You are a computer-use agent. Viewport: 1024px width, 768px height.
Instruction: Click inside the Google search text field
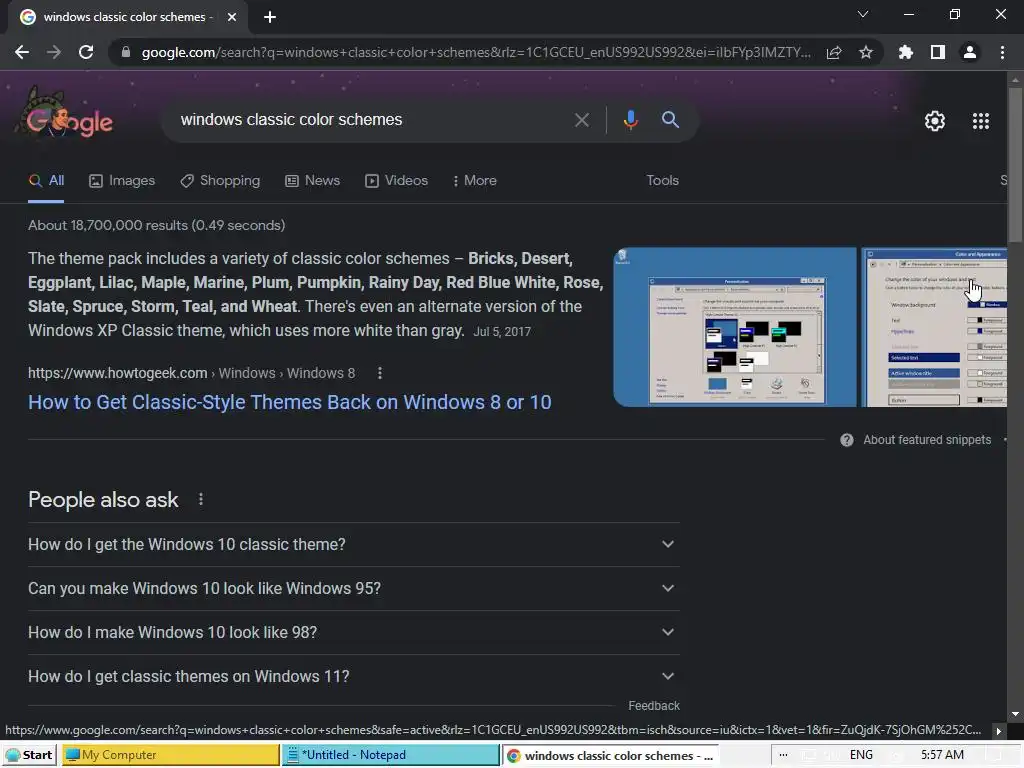click(372, 120)
